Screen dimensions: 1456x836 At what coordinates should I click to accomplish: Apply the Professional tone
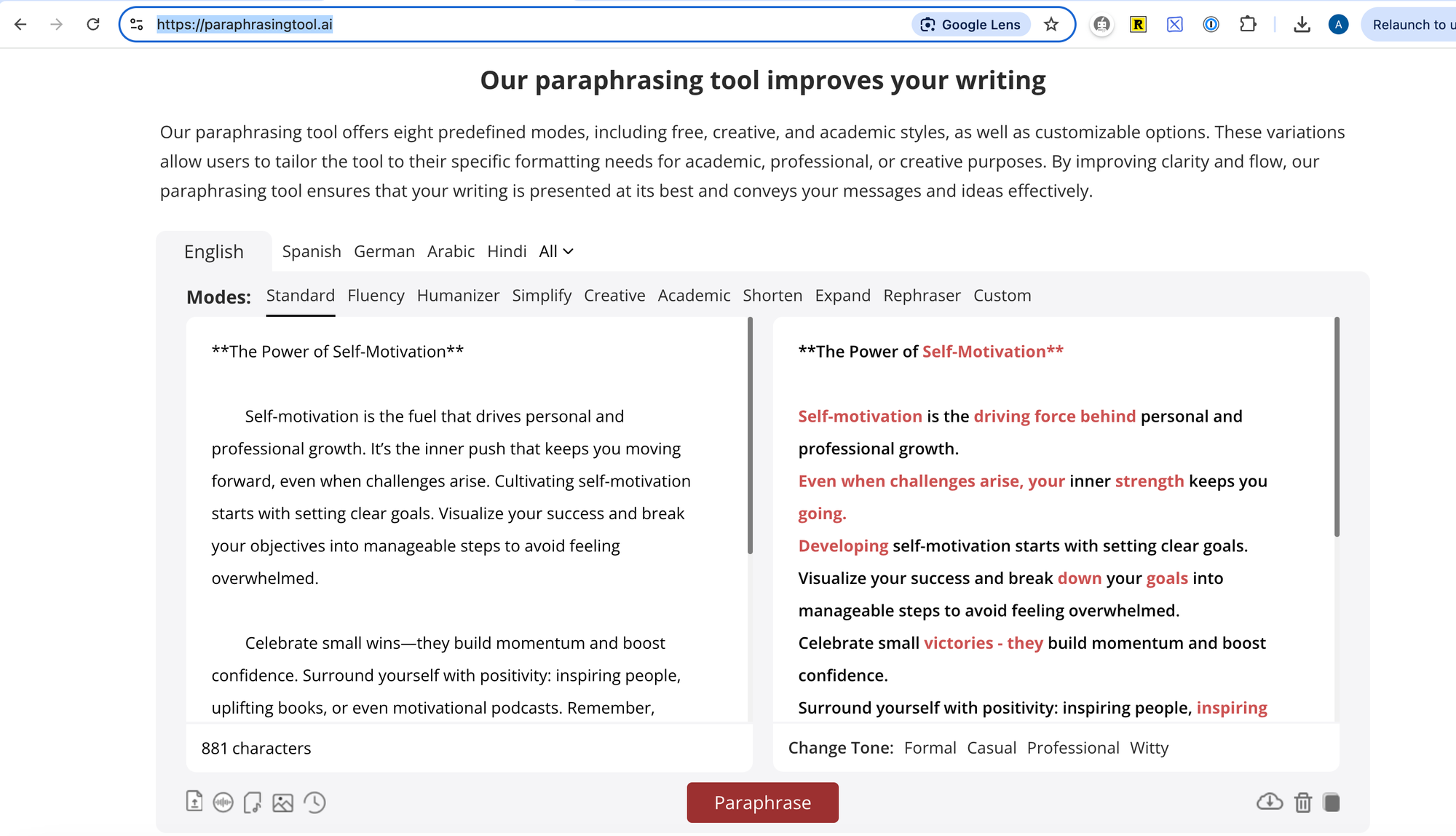1073,747
